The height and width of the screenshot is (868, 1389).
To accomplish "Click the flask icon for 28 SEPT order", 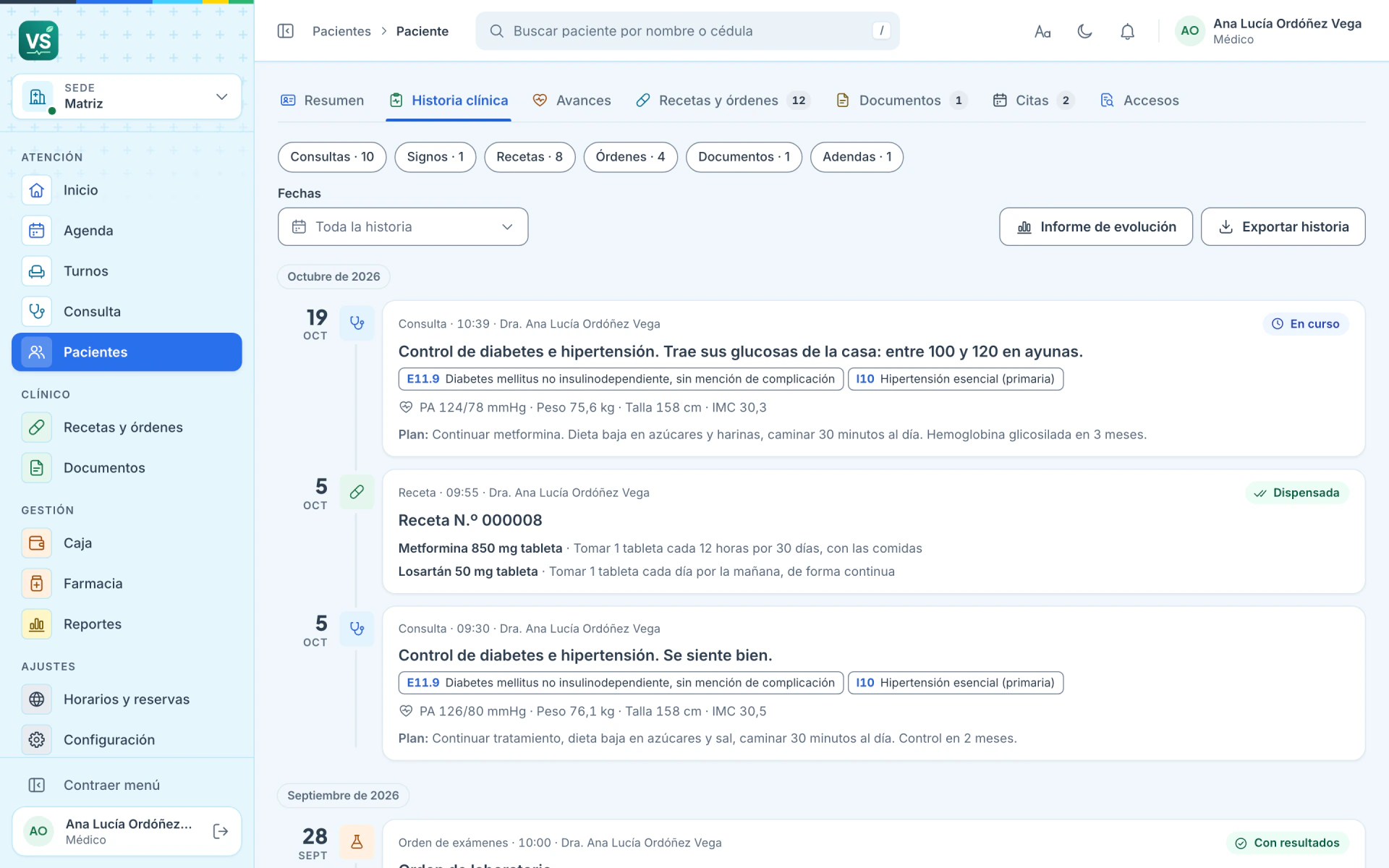I will 357,842.
